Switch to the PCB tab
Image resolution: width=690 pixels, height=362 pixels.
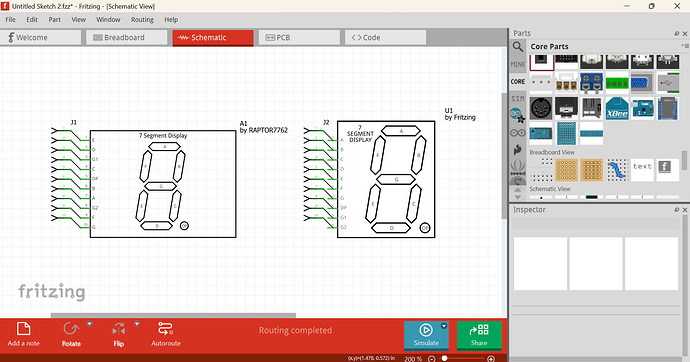pos(299,37)
